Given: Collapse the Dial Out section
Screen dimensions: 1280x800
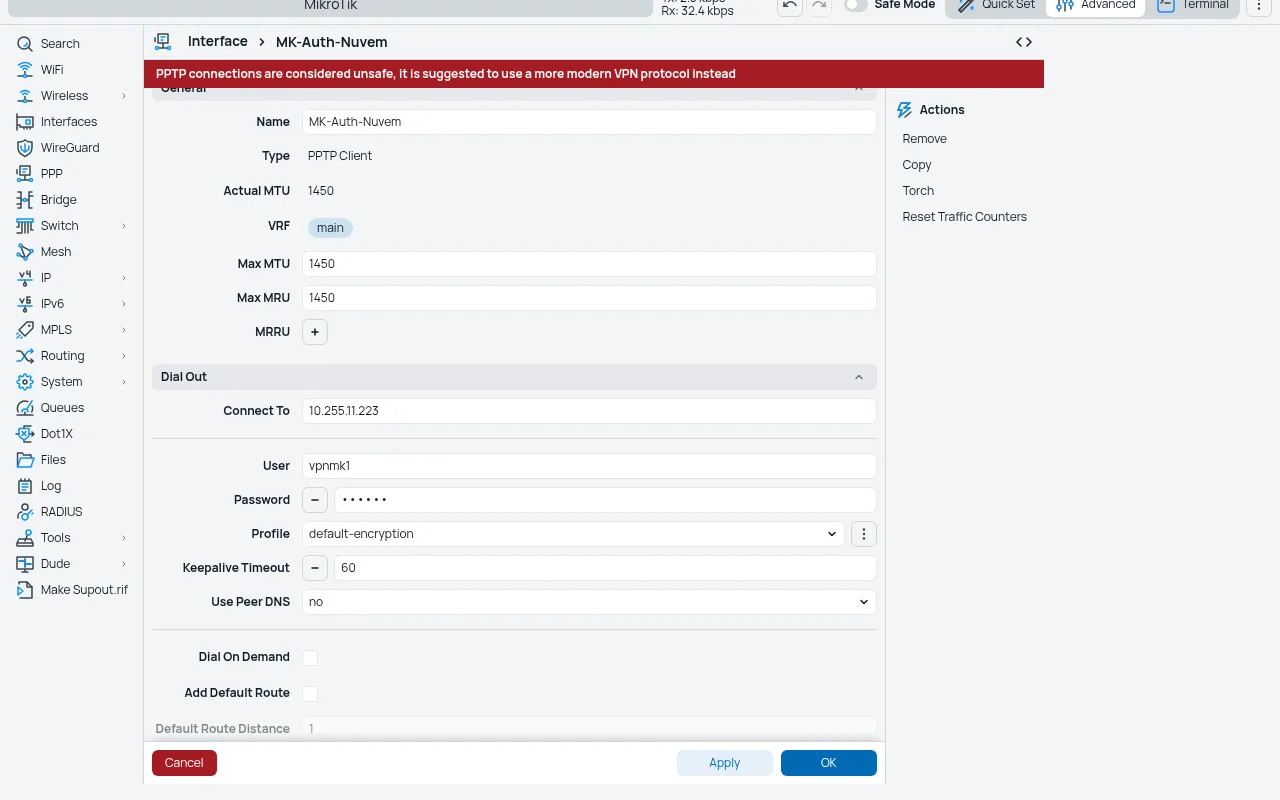Looking at the screenshot, I should [859, 377].
